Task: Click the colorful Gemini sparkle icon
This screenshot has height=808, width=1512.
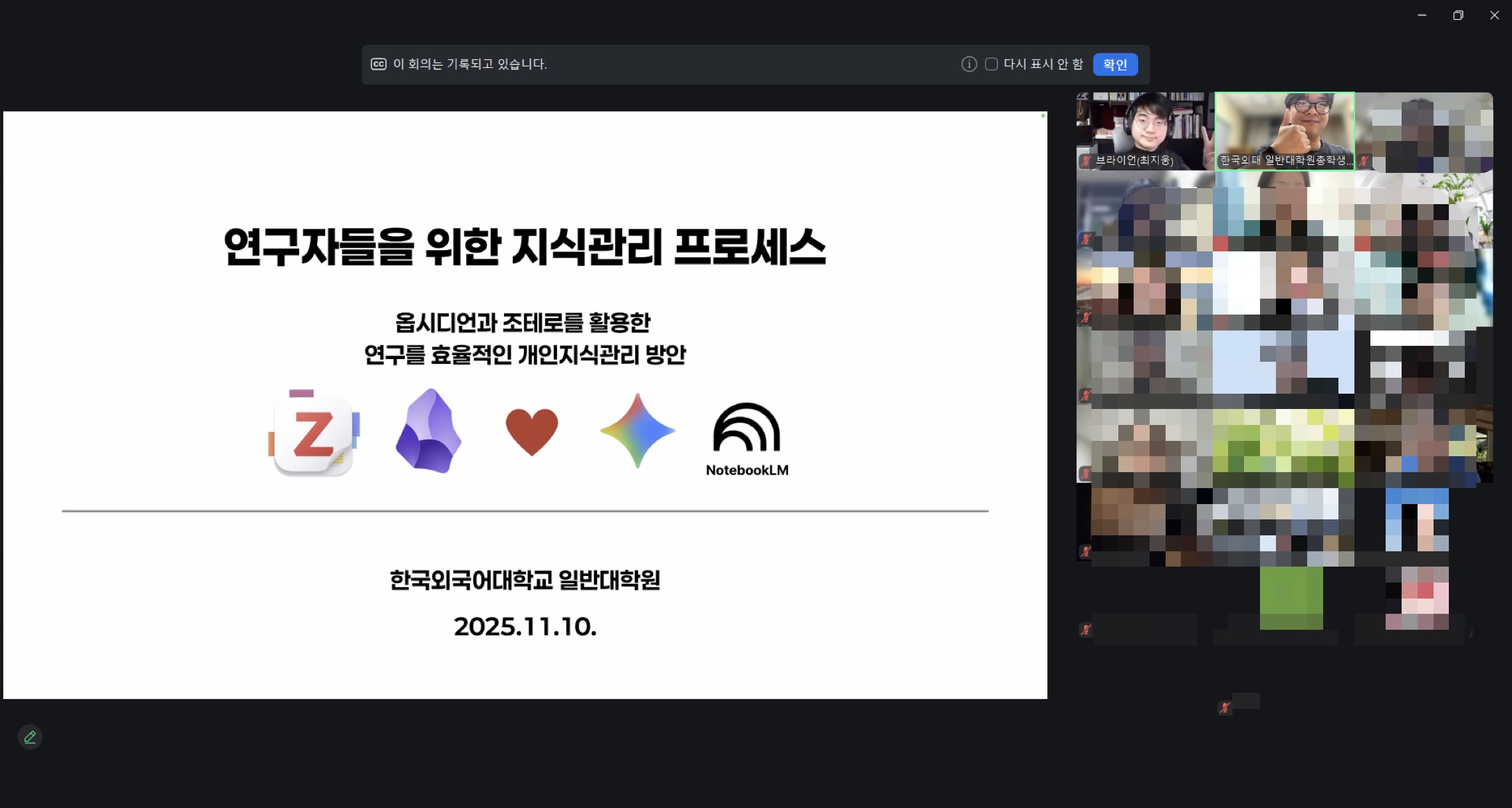Action: click(x=637, y=431)
